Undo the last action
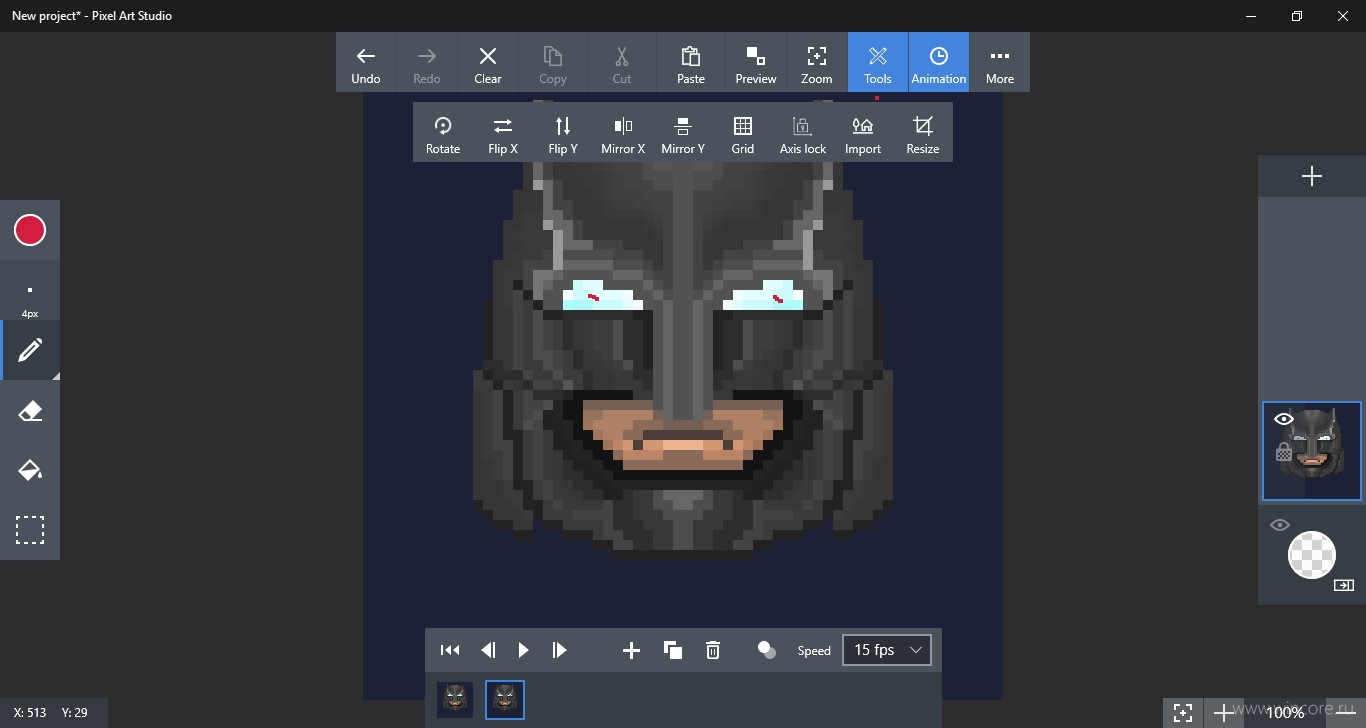The width and height of the screenshot is (1366, 728). pos(366,62)
